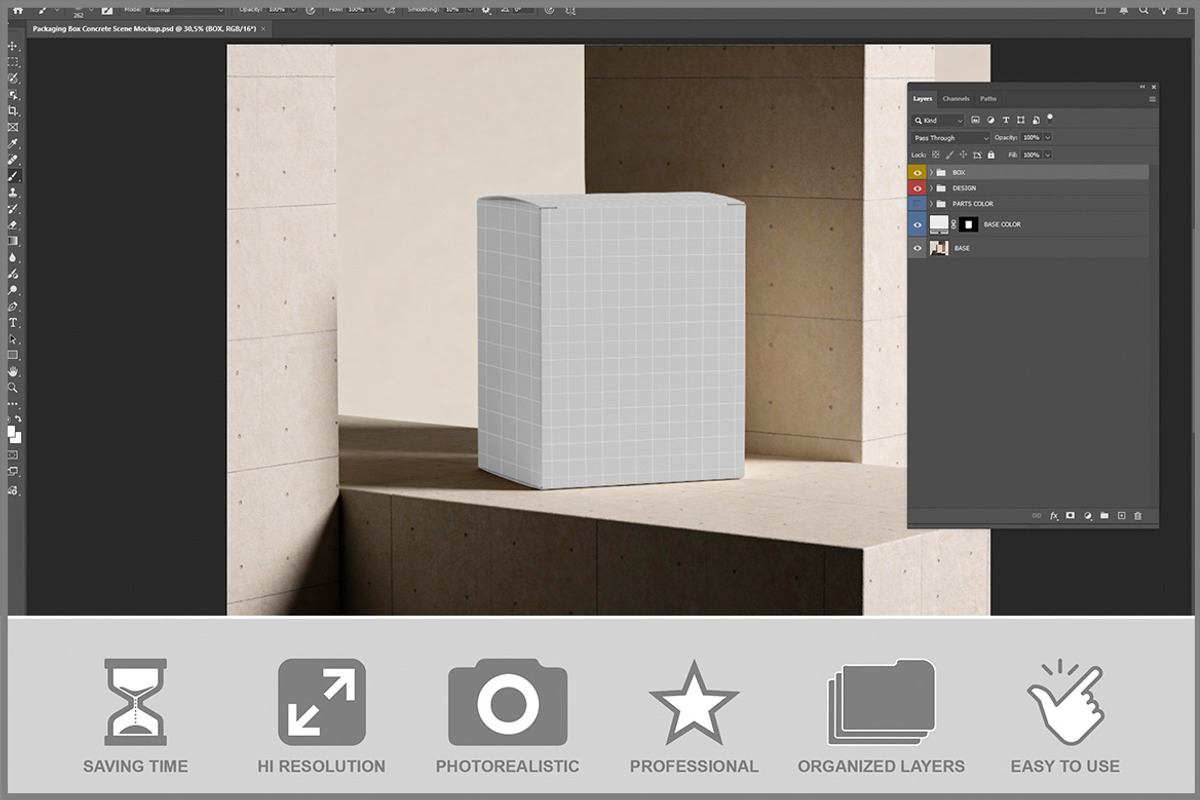Open the Kind filter dropdown
This screenshot has height=800, width=1200.
click(938, 120)
